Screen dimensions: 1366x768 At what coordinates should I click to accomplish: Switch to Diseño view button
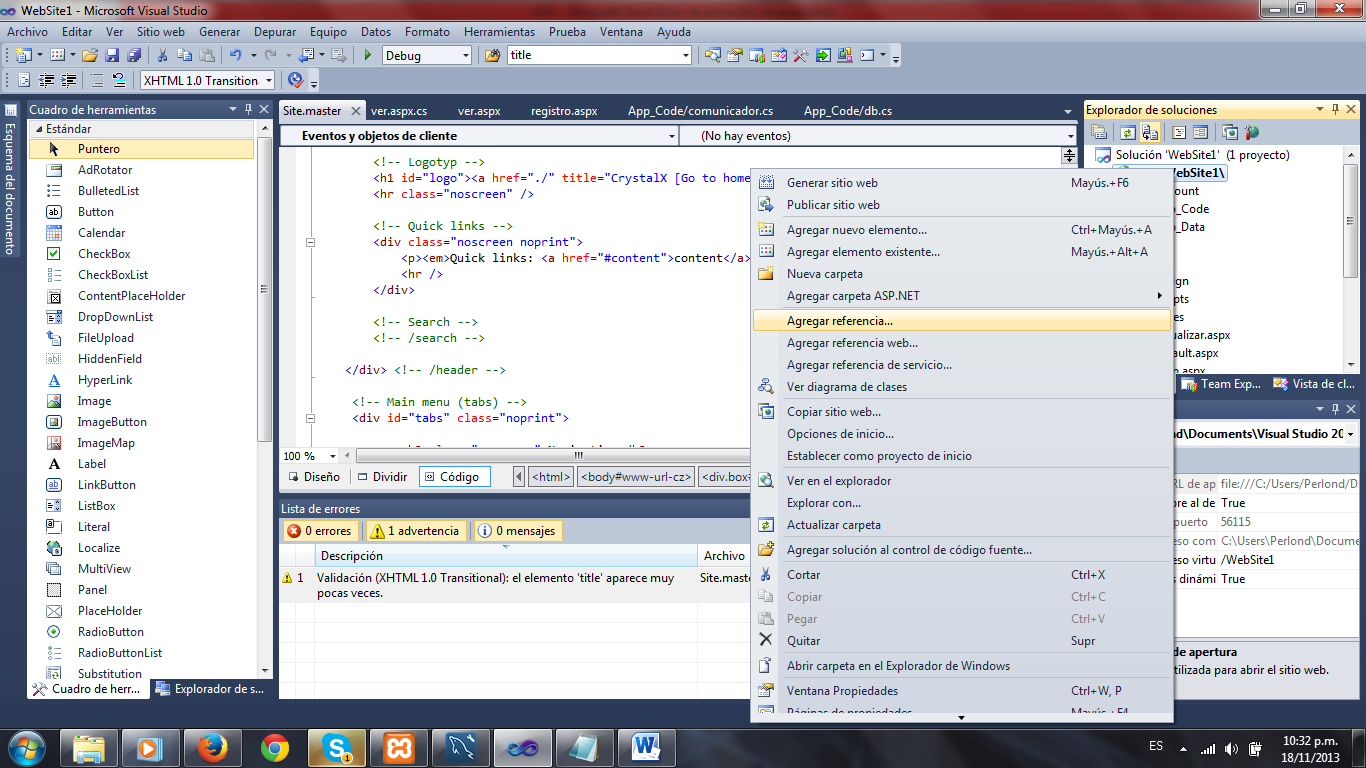click(x=314, y=477)
